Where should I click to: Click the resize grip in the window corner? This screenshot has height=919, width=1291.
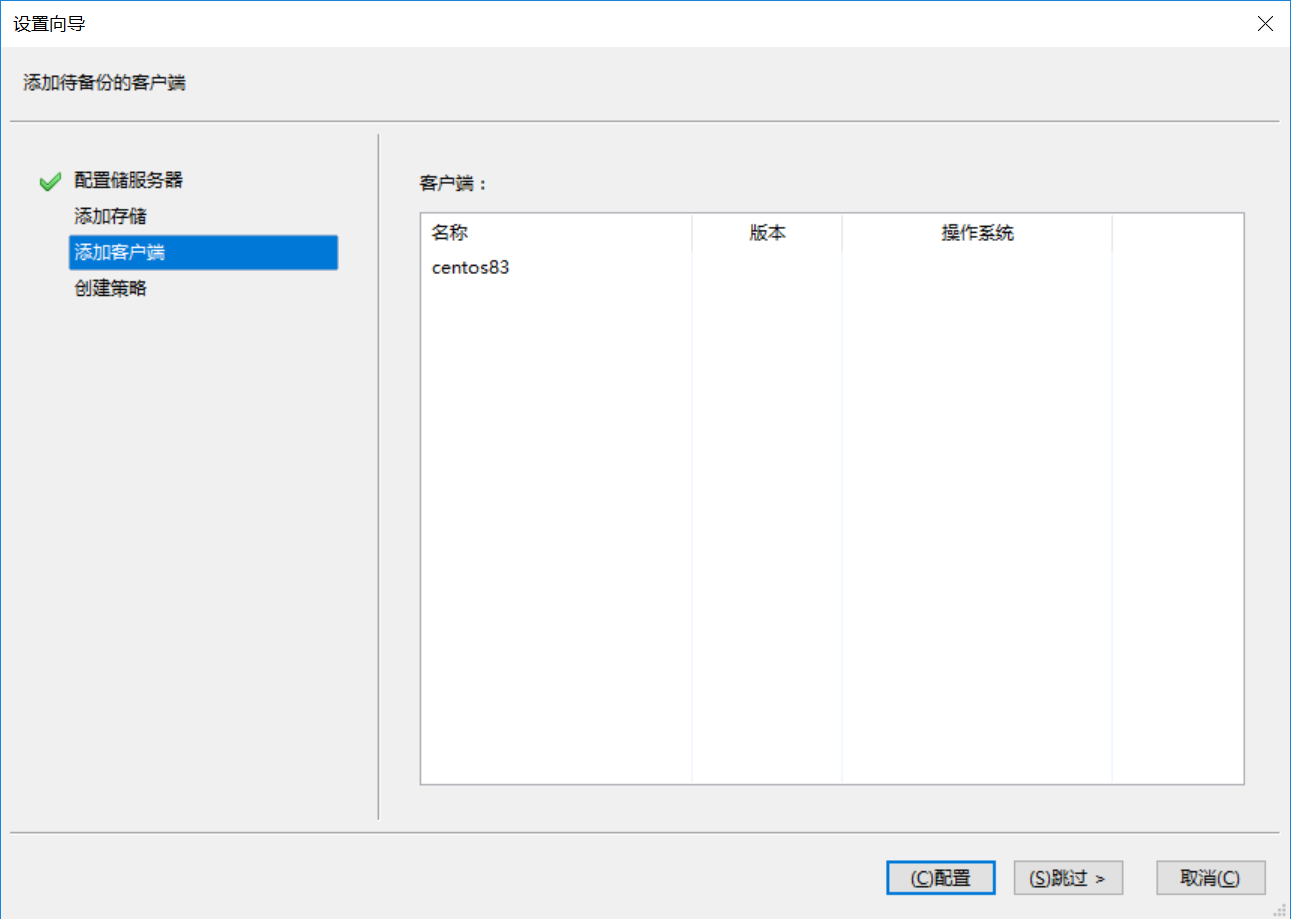tap(1279, 908)
